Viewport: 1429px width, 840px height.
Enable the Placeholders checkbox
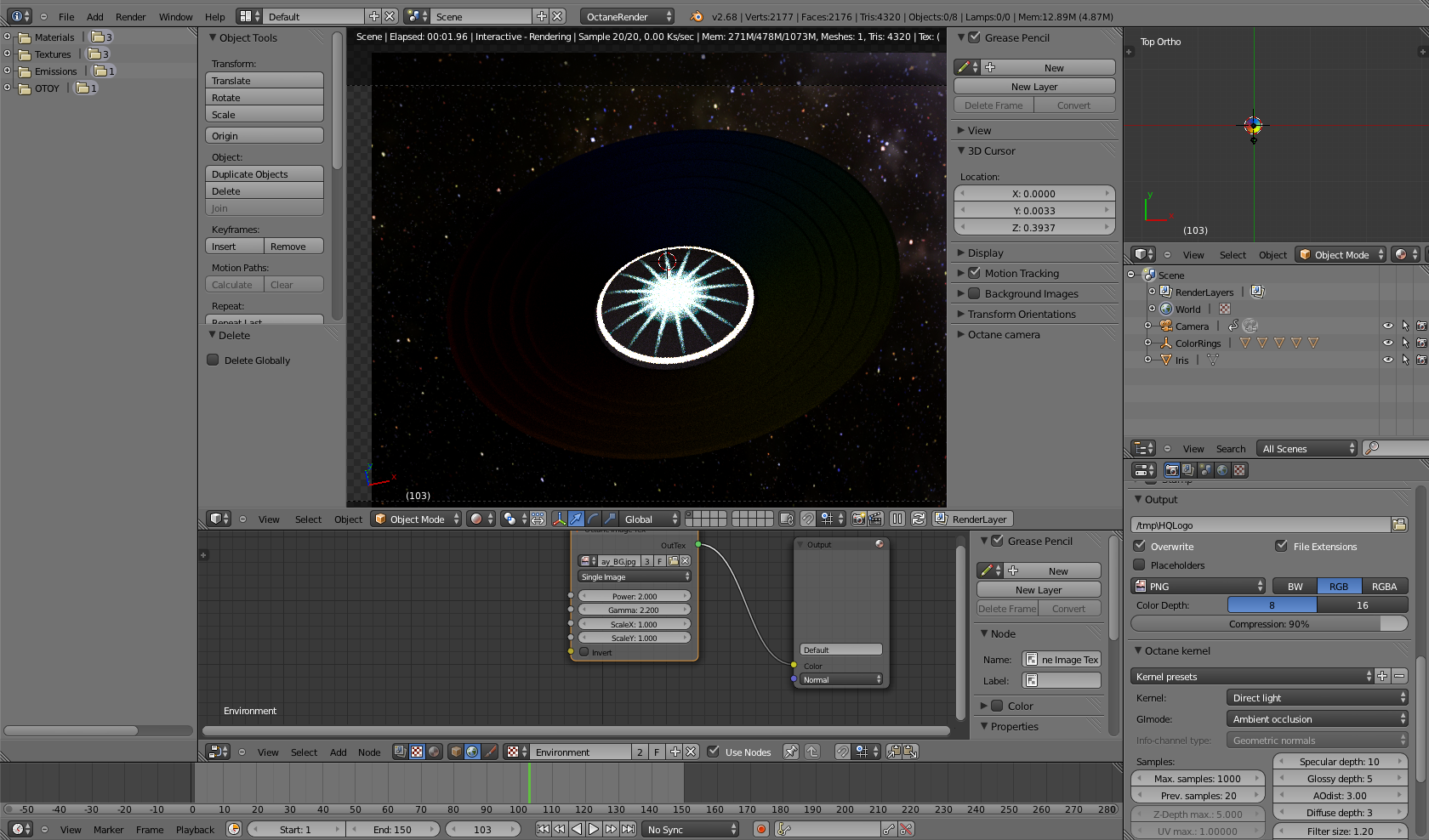[x=1140, y=565]
